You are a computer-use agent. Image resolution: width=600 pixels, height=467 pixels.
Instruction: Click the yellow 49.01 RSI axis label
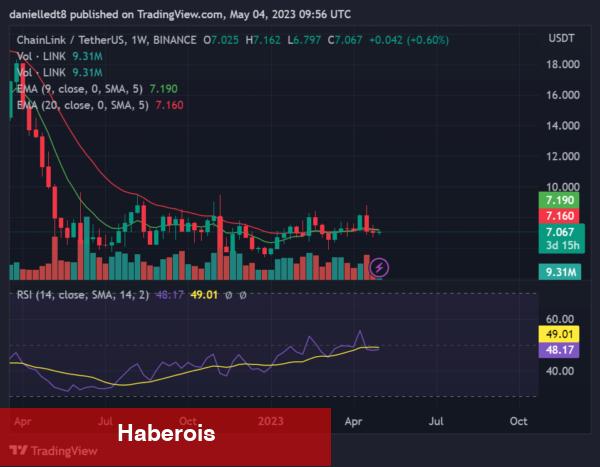(559, 334)
